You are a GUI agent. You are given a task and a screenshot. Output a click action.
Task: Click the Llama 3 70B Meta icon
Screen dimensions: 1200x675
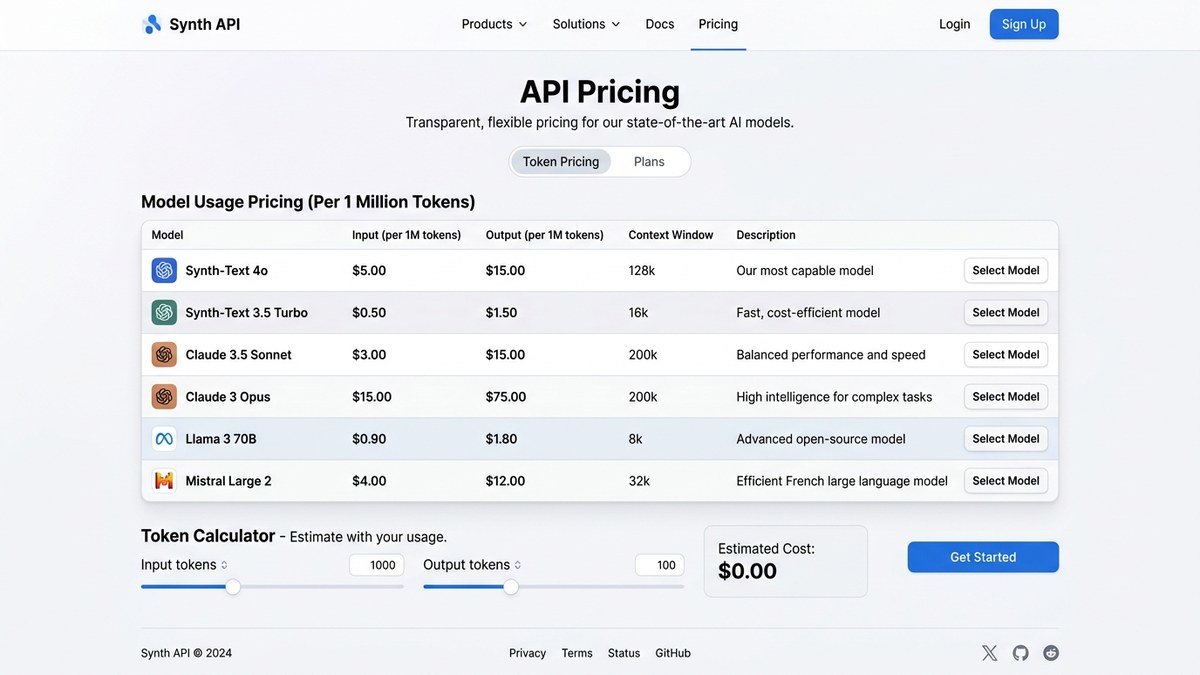(164, 439)
